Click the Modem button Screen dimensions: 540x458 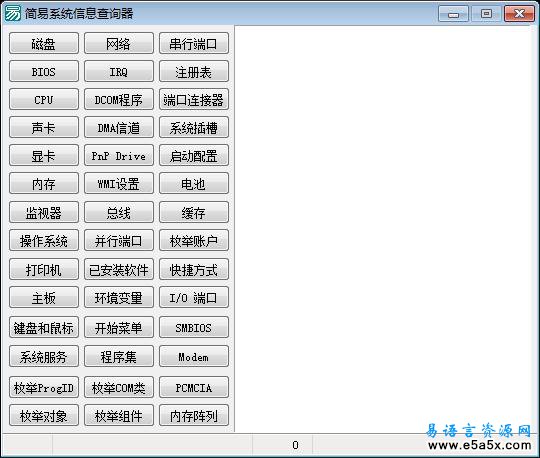[x=194, y=356]
